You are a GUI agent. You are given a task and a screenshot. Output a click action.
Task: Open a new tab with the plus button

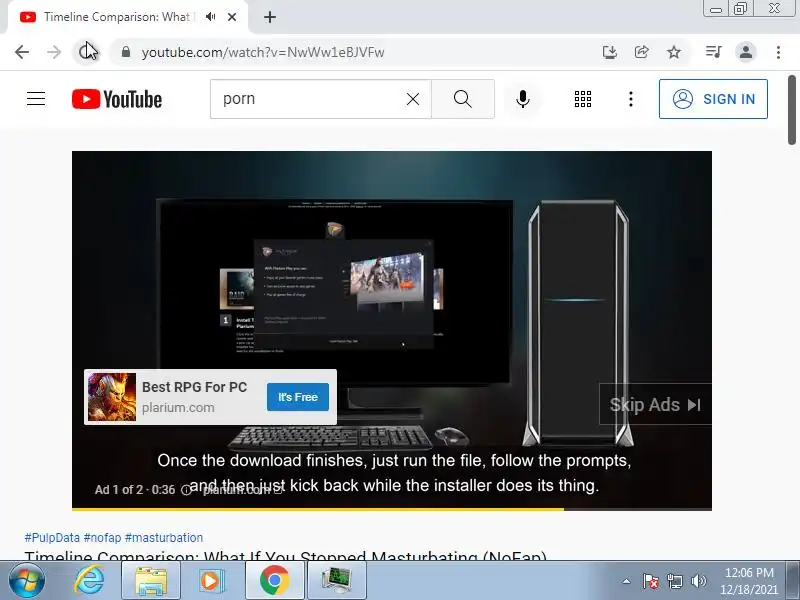(270, 17)
